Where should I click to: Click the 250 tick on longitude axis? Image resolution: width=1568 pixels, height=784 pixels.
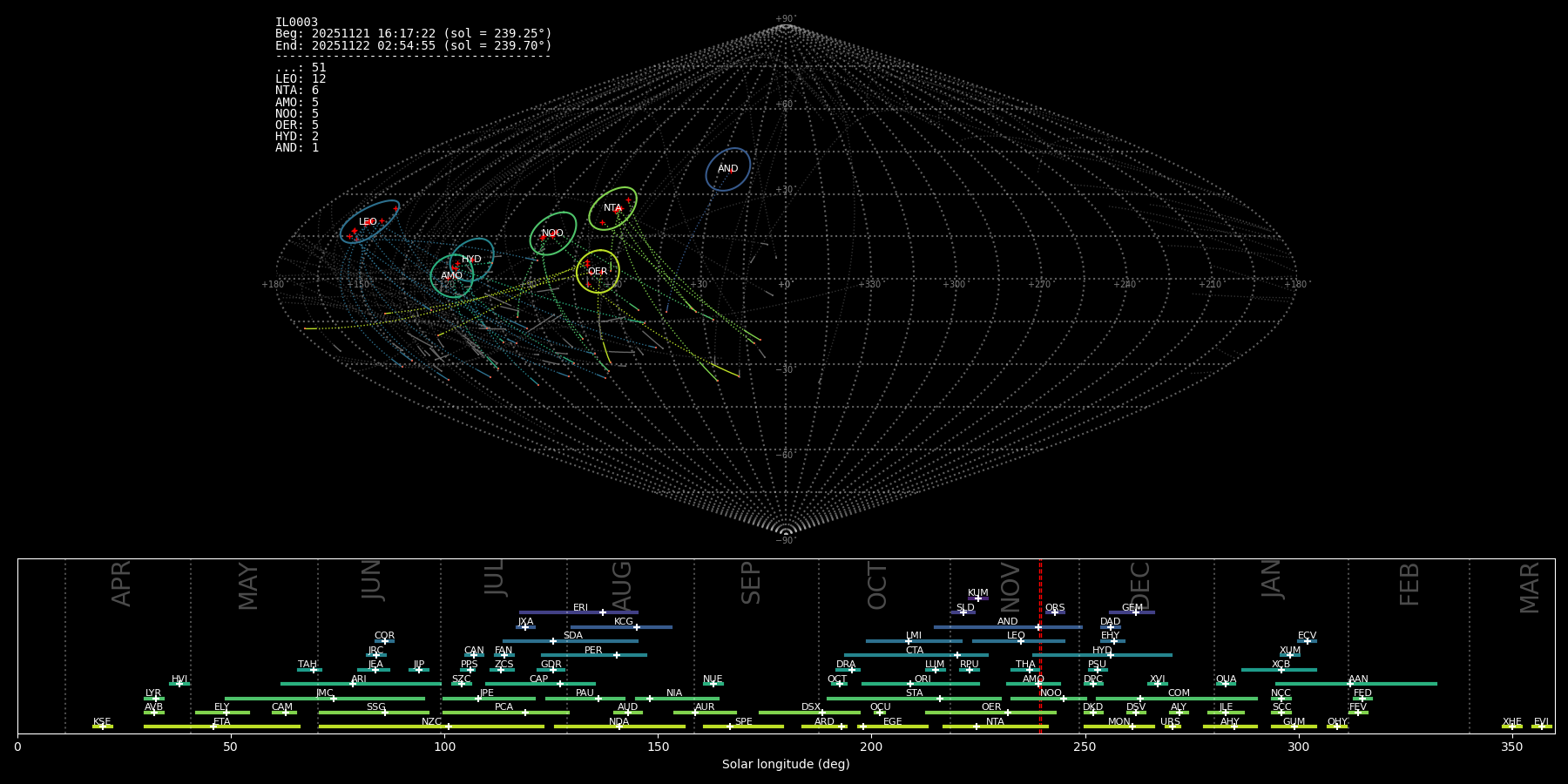pyautogui.click(x=1085, y=747)
